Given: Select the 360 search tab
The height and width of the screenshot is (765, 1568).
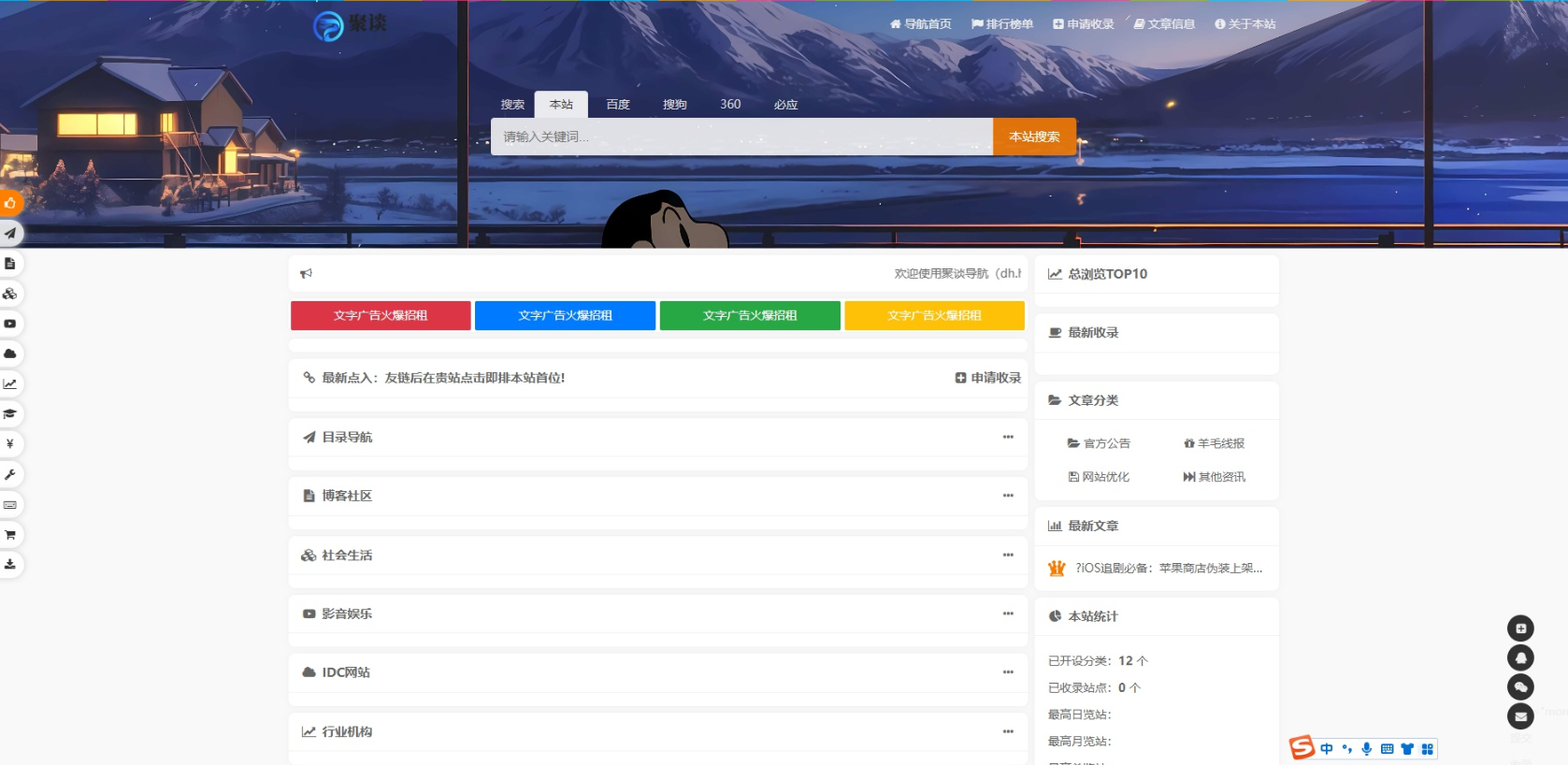Looking at the screenshot, I should [730, 105].
